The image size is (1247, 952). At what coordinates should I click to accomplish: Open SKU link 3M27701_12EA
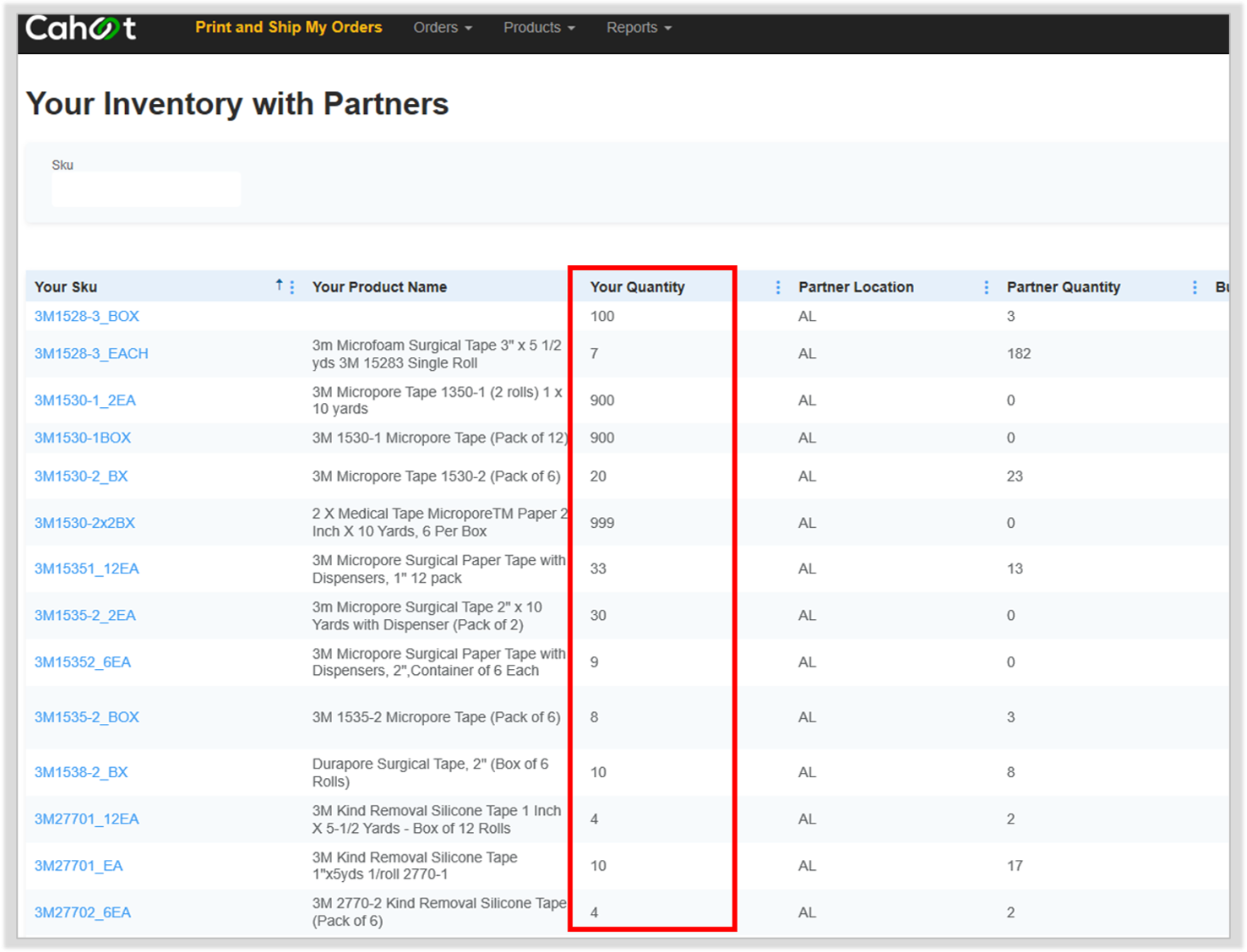pos(87,819)
